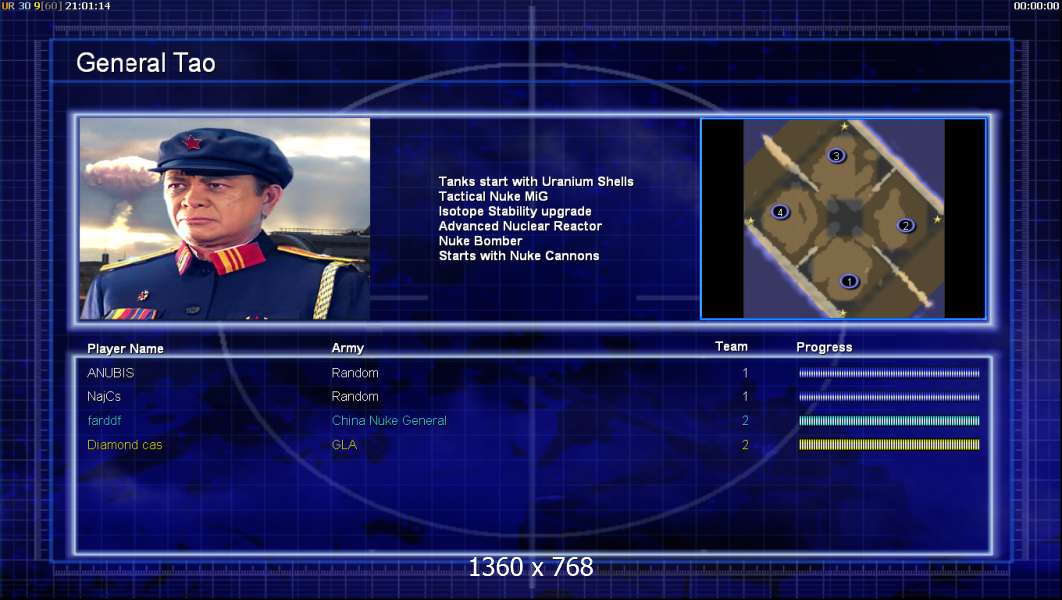Click start position marker 1 on minimap
Viewport: 1062px width, 600px height.
pos(849,281)
